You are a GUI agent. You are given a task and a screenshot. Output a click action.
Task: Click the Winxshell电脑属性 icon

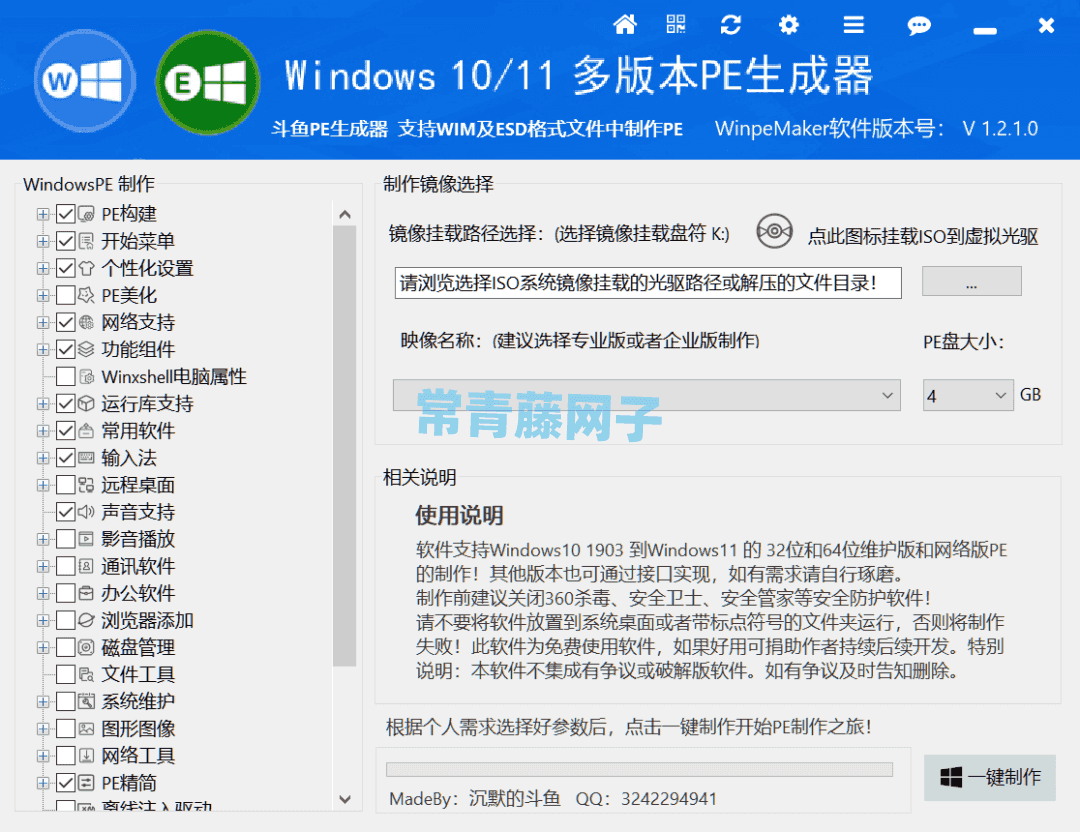(86, 377)
